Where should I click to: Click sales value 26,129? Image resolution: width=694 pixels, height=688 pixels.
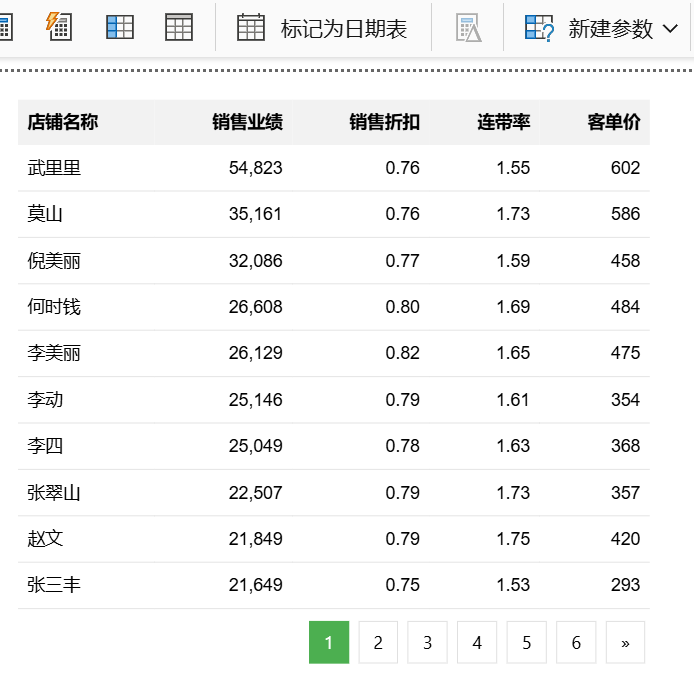(255, 353)
